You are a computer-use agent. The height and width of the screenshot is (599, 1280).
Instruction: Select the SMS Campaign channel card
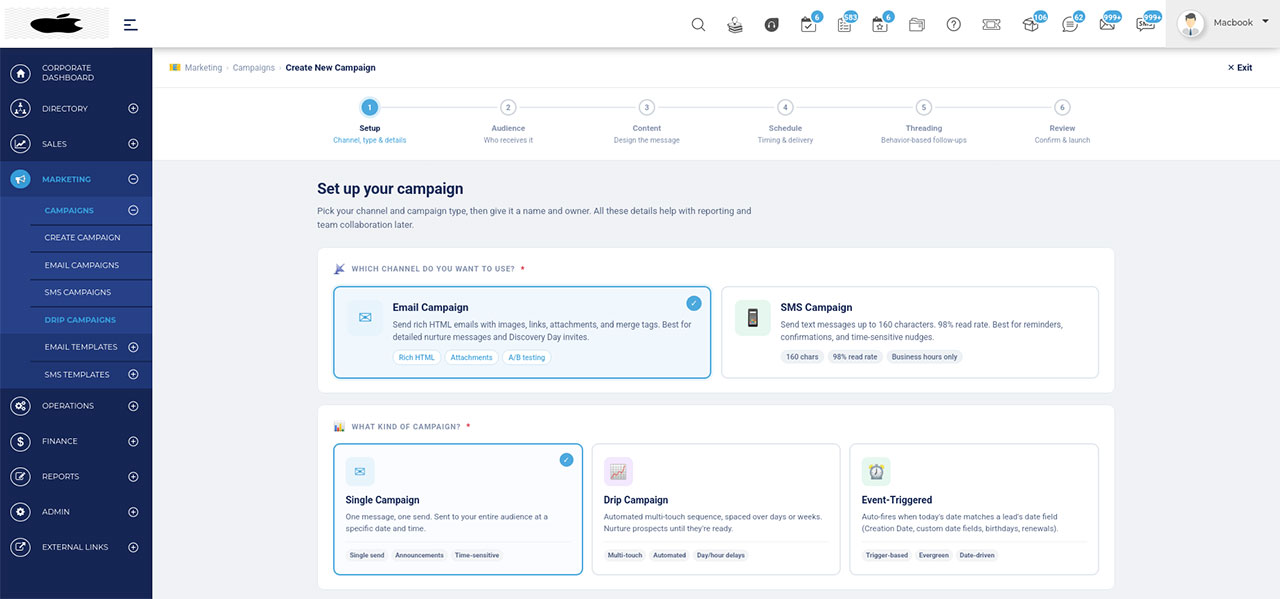[910, 333]
